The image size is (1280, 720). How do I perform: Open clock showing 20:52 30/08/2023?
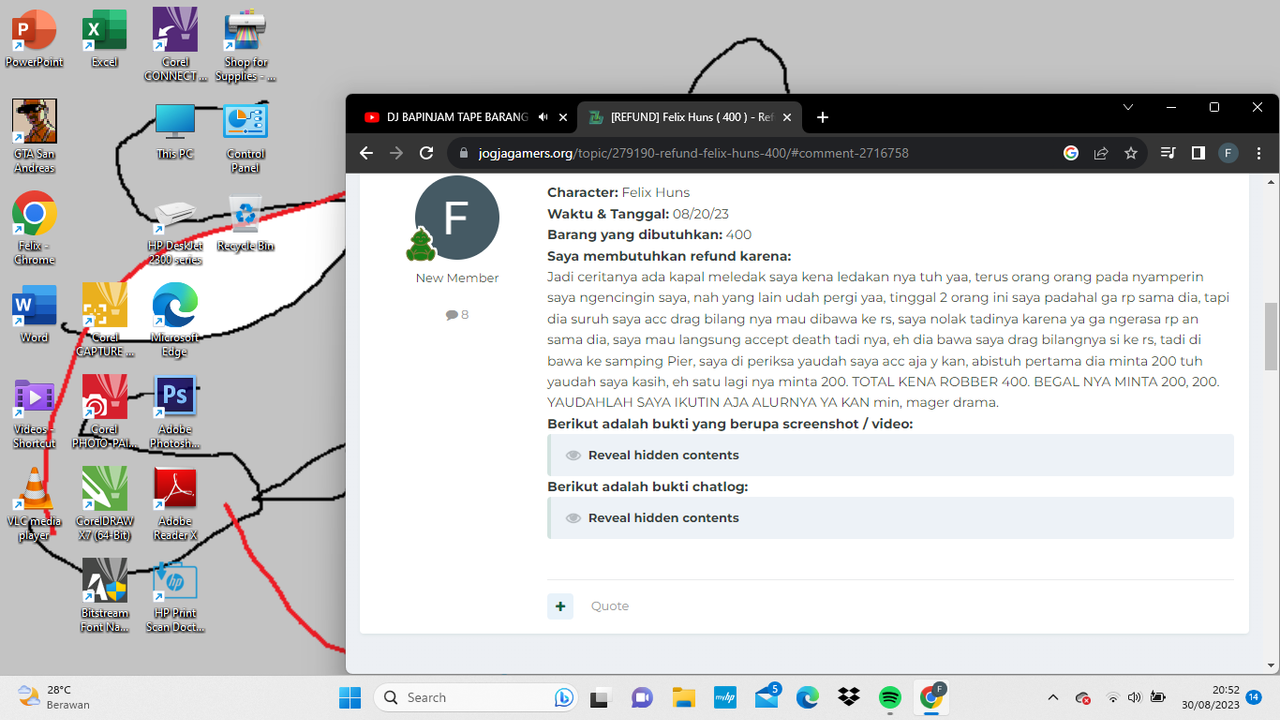[x=1211, y=697]
